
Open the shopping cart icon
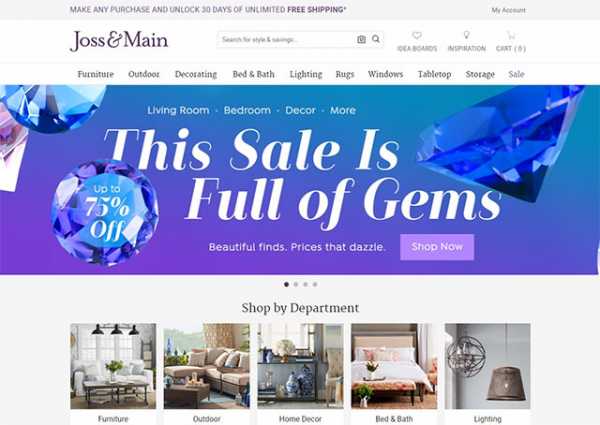[x=510, y=35]
